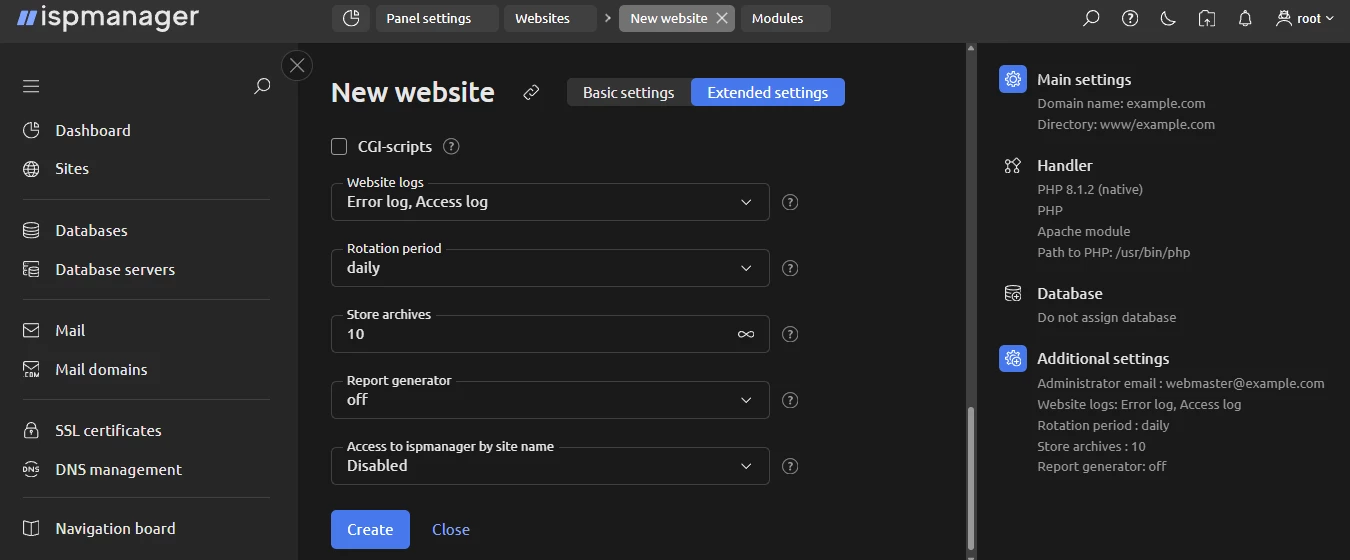Switch to Basic settings
The image size is (1350, 560).
click(629, 92)
